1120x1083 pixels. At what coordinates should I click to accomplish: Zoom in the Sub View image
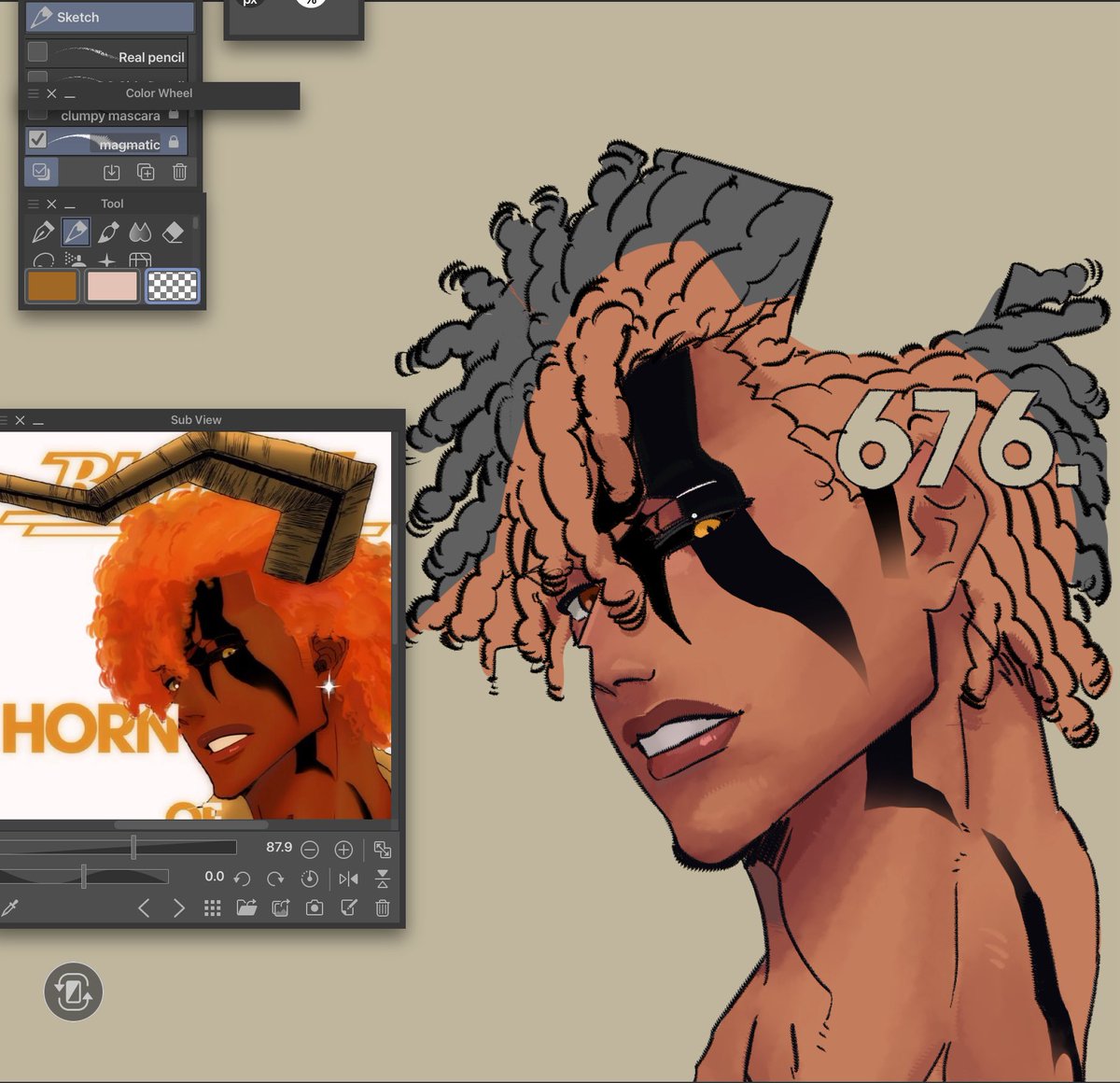343,850
